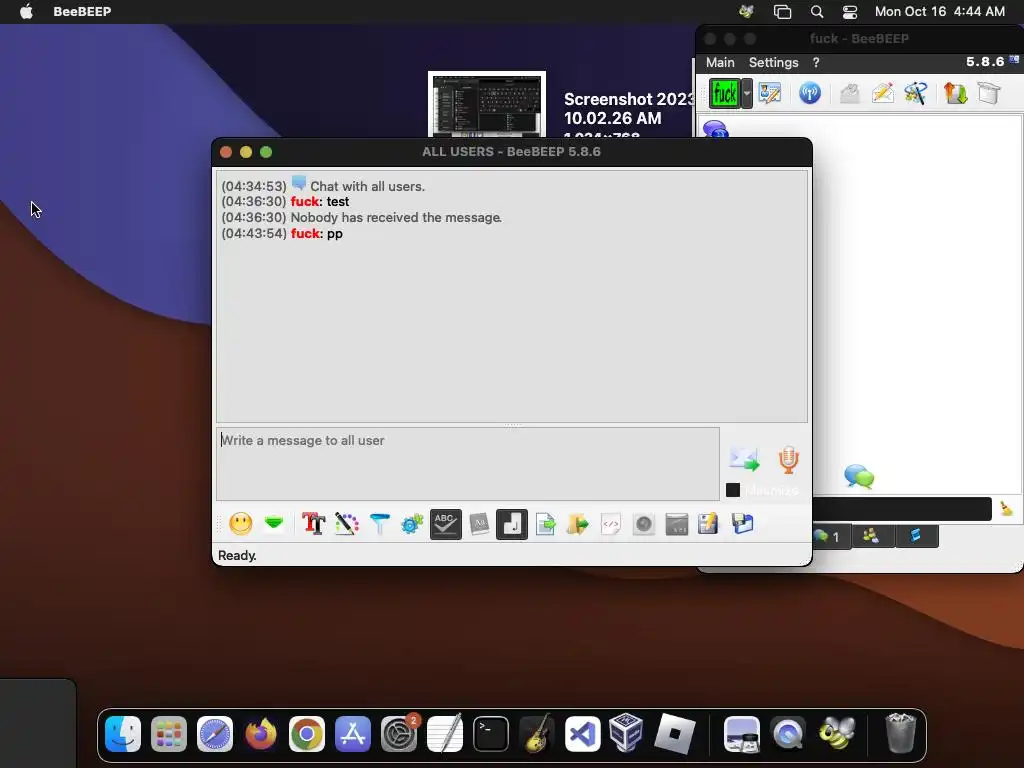Send the message with the envelope arrow icon
Viewport: 1024px width, 768px height.
(744, 459)
